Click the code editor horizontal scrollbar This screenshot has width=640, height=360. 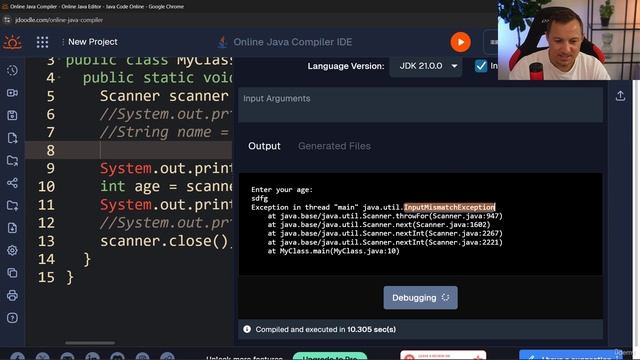pyautogui.click(x=90, y=343)
